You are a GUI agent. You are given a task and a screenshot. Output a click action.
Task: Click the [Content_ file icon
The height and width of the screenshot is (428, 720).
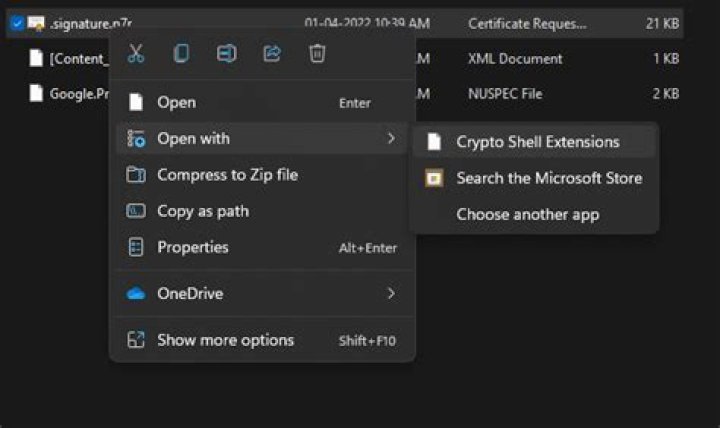click(36, 58)
